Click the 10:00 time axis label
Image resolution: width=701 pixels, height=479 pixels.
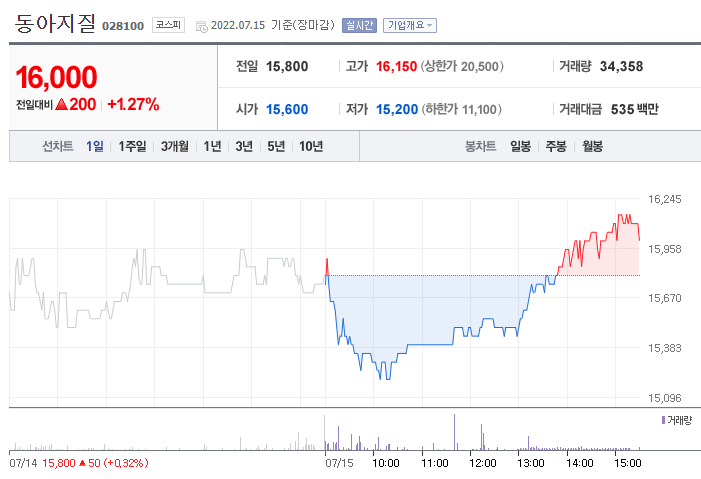(x=386, y=463)
